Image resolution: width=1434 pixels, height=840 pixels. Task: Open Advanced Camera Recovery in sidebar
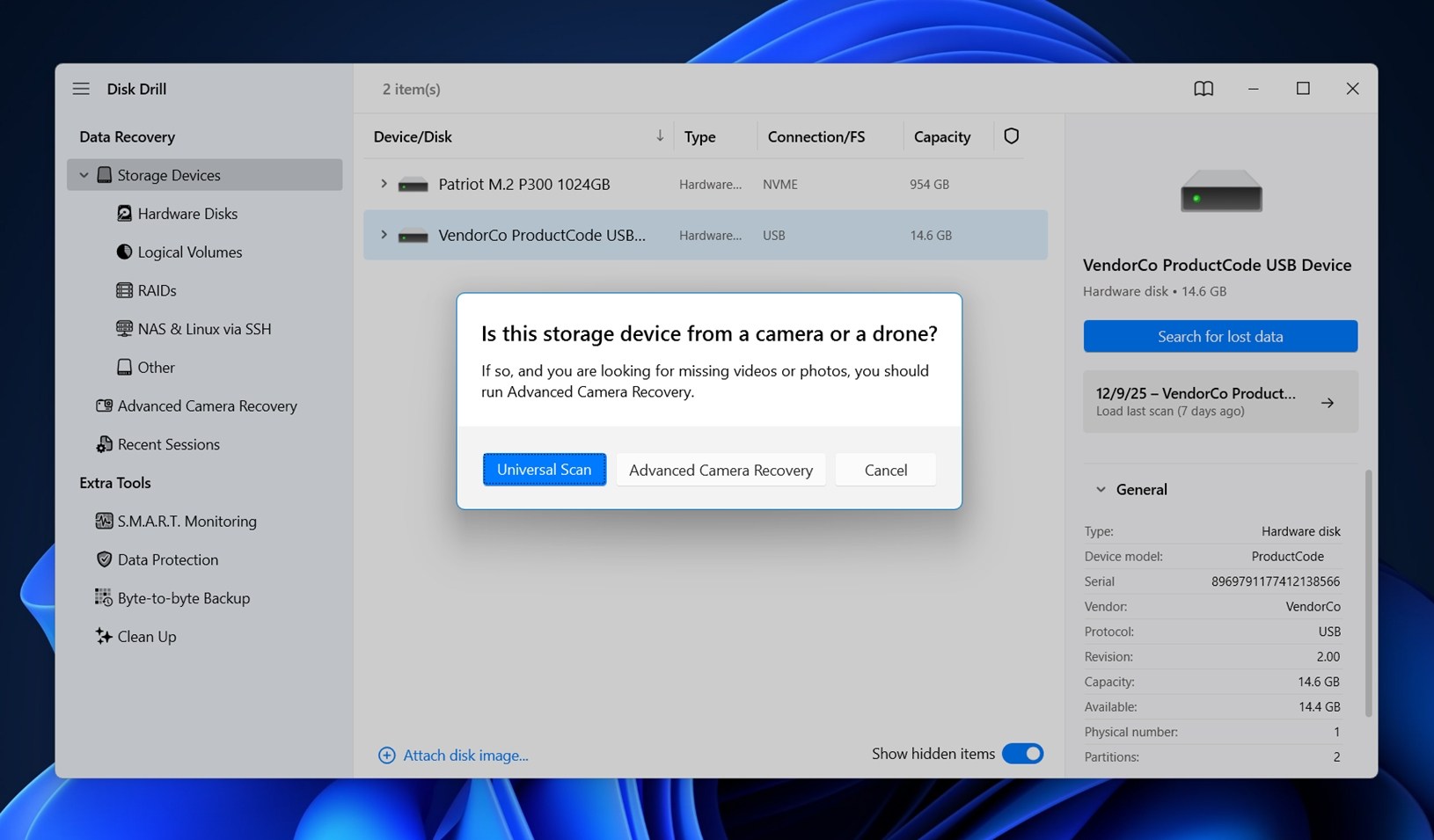[207, 405]
